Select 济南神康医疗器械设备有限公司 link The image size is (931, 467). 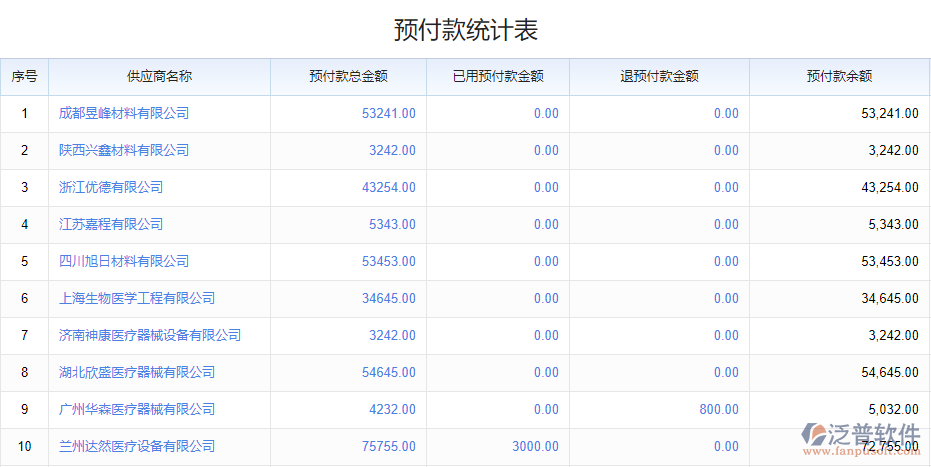coord(150,335)
